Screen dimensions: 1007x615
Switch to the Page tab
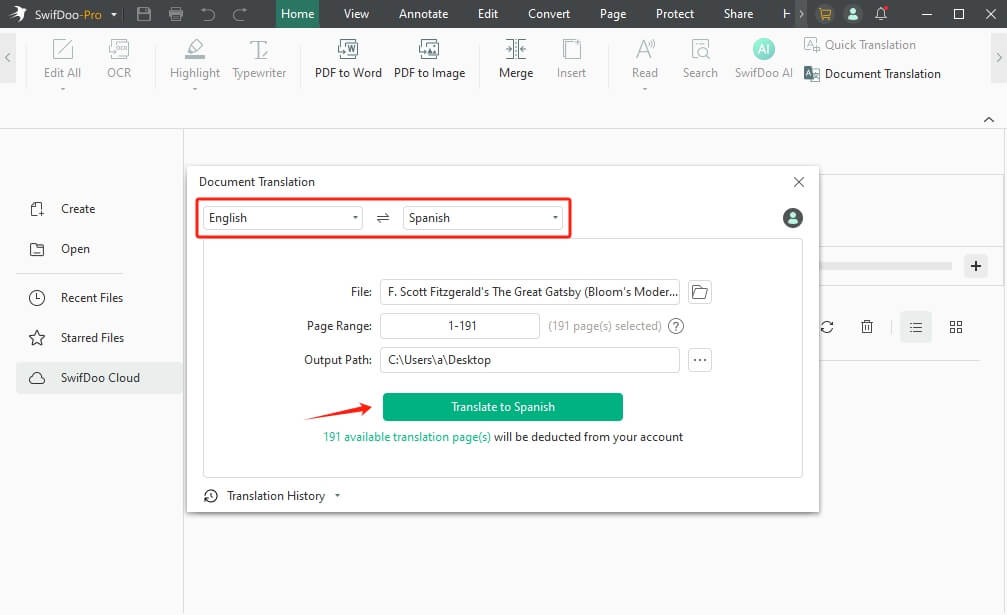click(x=613, y=13)
